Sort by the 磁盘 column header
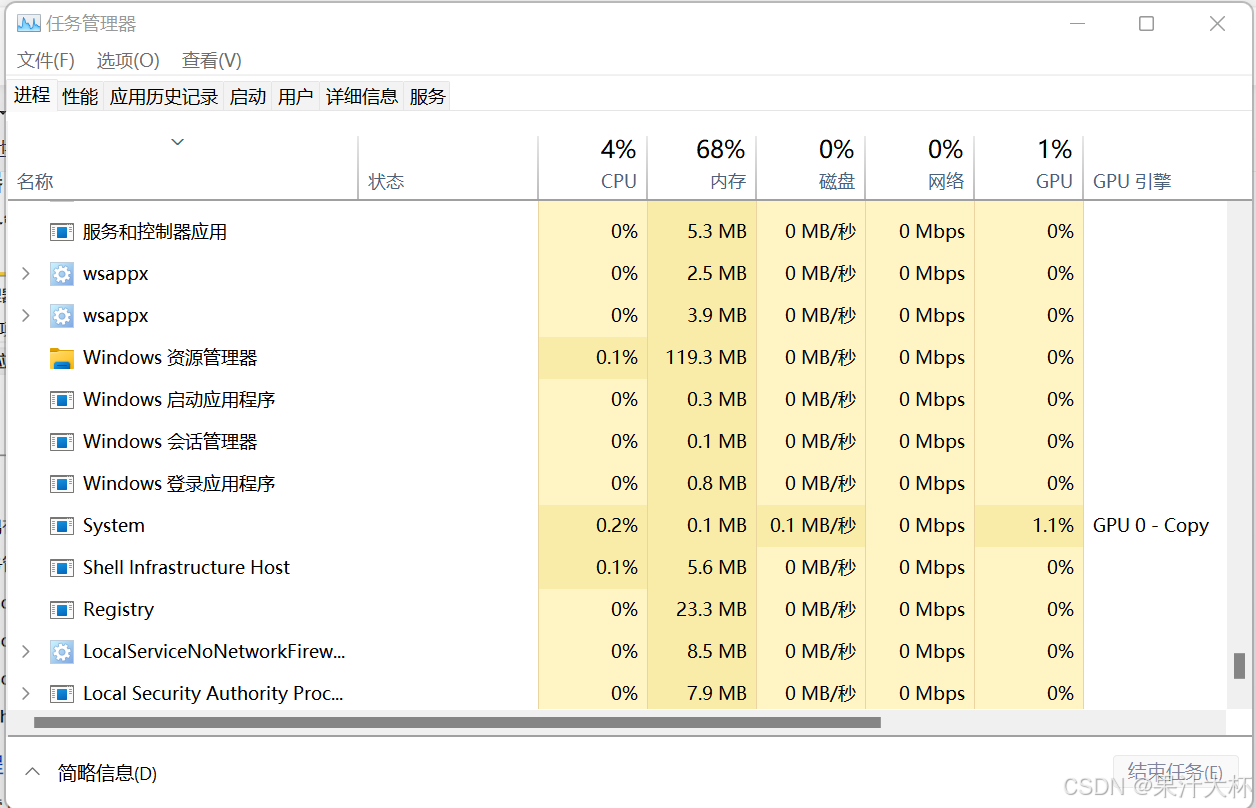 click(811, 168)
